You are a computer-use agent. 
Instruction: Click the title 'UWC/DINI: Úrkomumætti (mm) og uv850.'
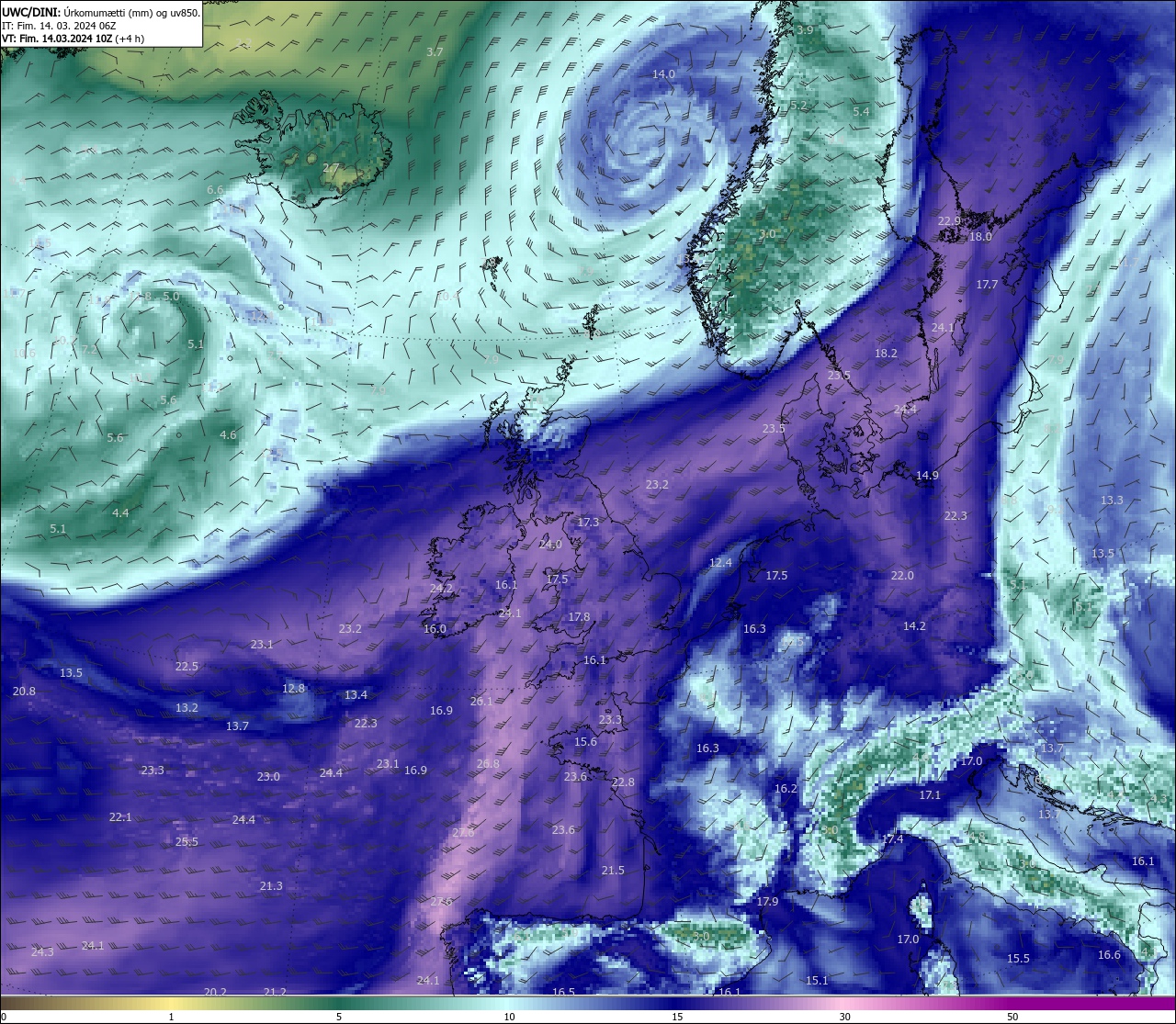click(100, 12)
